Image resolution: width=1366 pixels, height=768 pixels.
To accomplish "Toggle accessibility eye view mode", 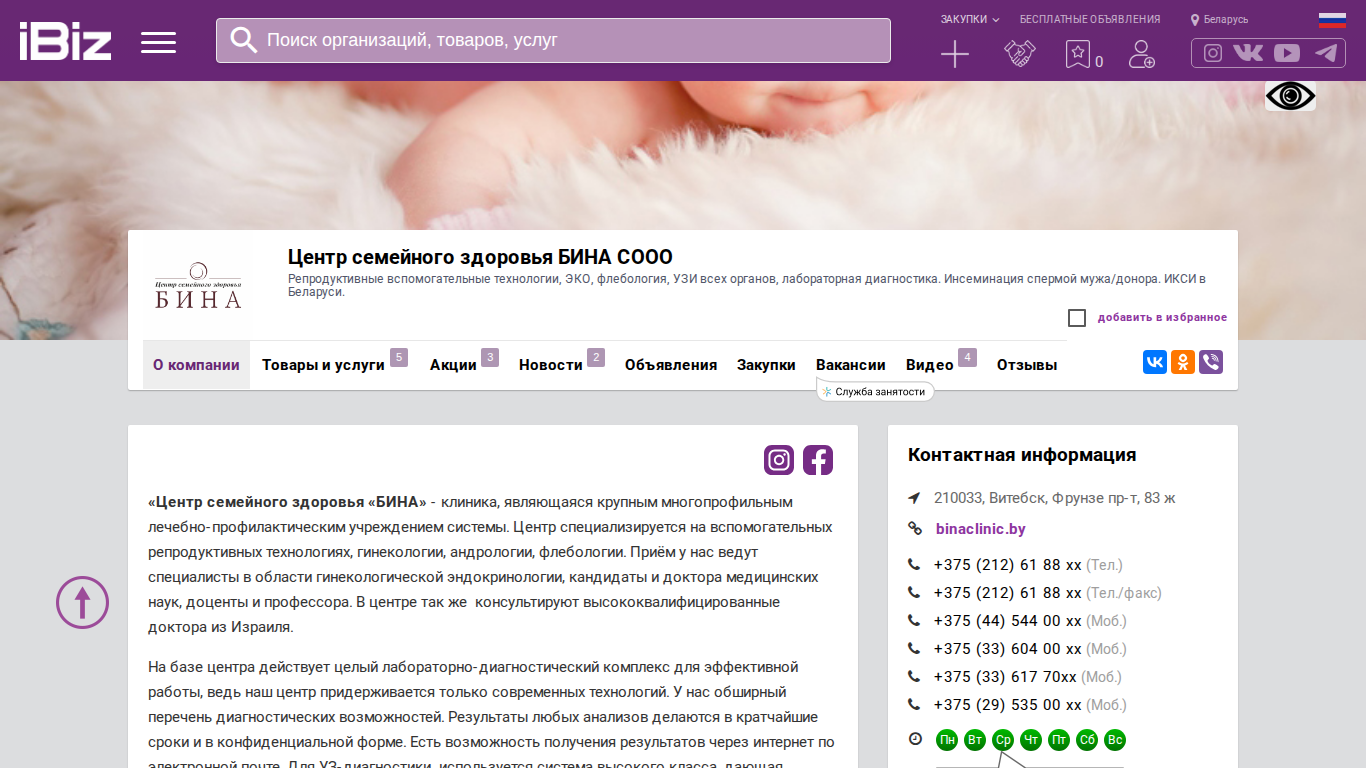I will tap(1291, 96).
